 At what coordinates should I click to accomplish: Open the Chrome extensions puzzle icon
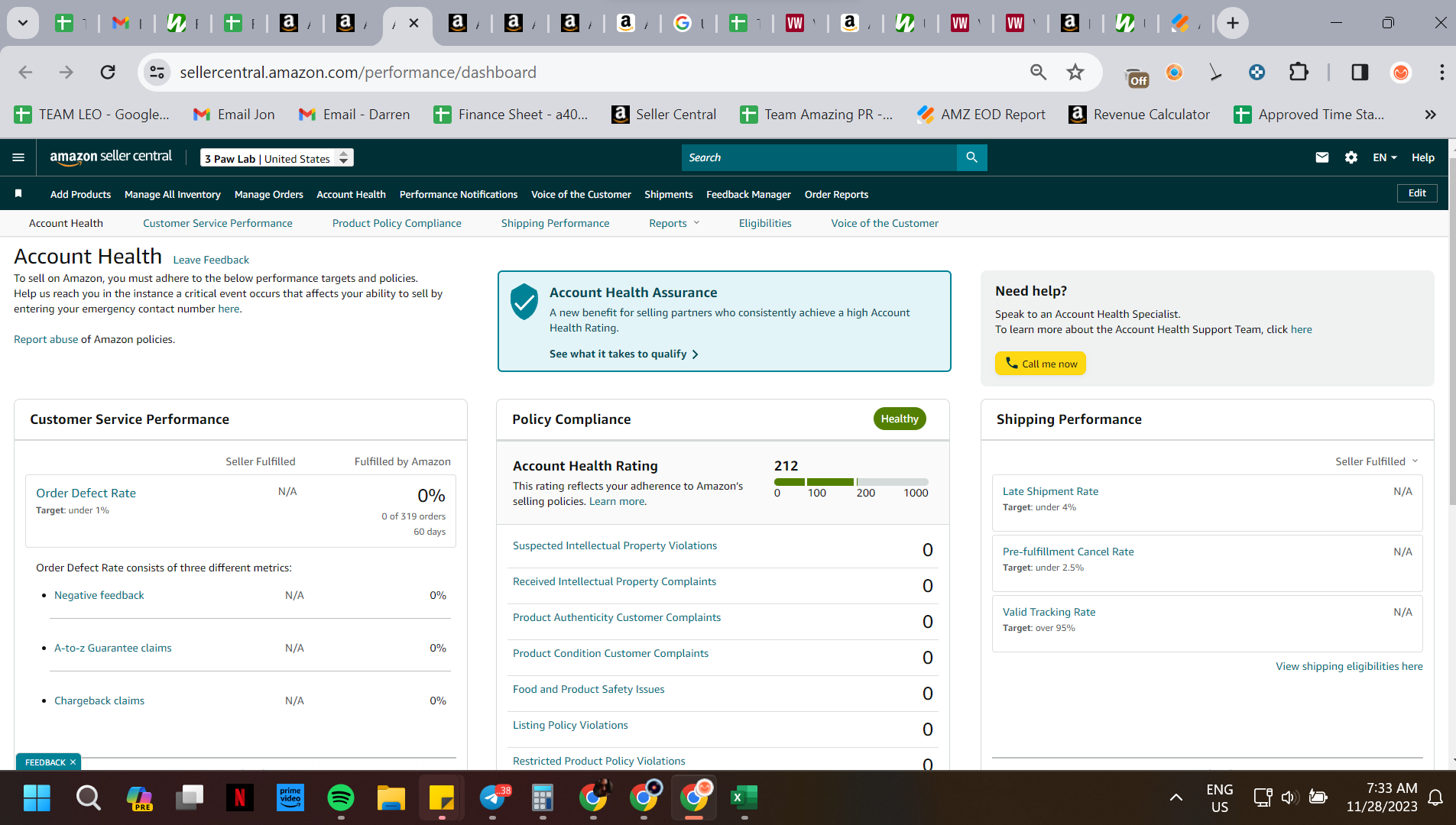1298,72
